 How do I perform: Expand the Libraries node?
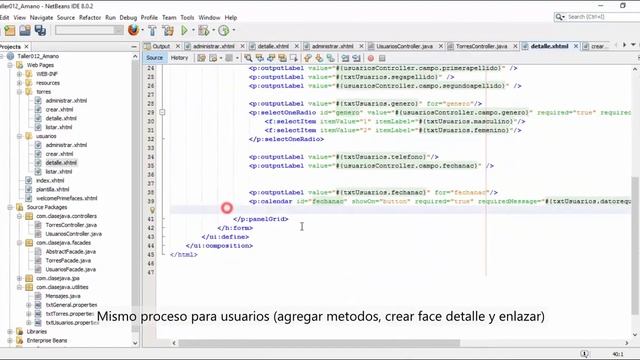coord(10,332)
